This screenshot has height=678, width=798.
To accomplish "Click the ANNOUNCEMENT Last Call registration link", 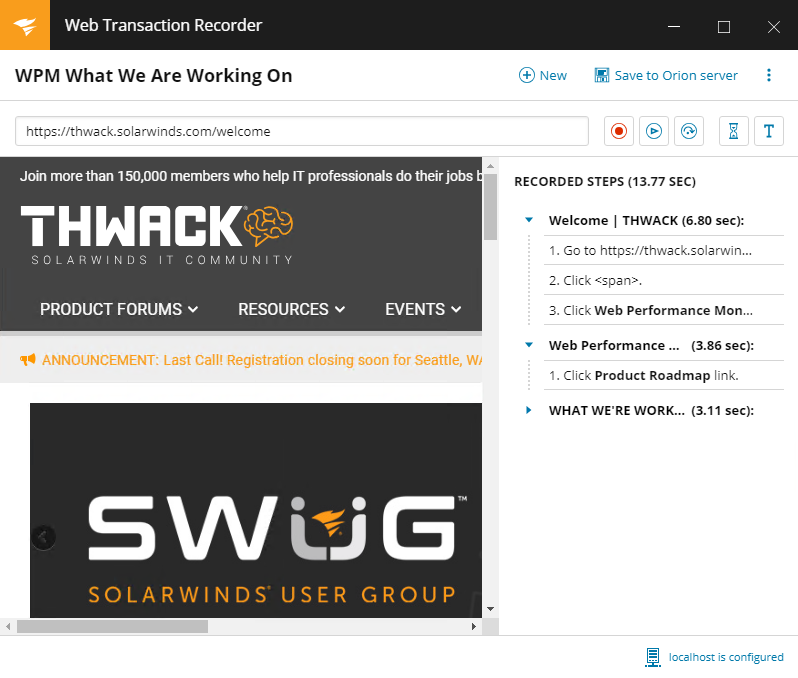I will 262,360.
